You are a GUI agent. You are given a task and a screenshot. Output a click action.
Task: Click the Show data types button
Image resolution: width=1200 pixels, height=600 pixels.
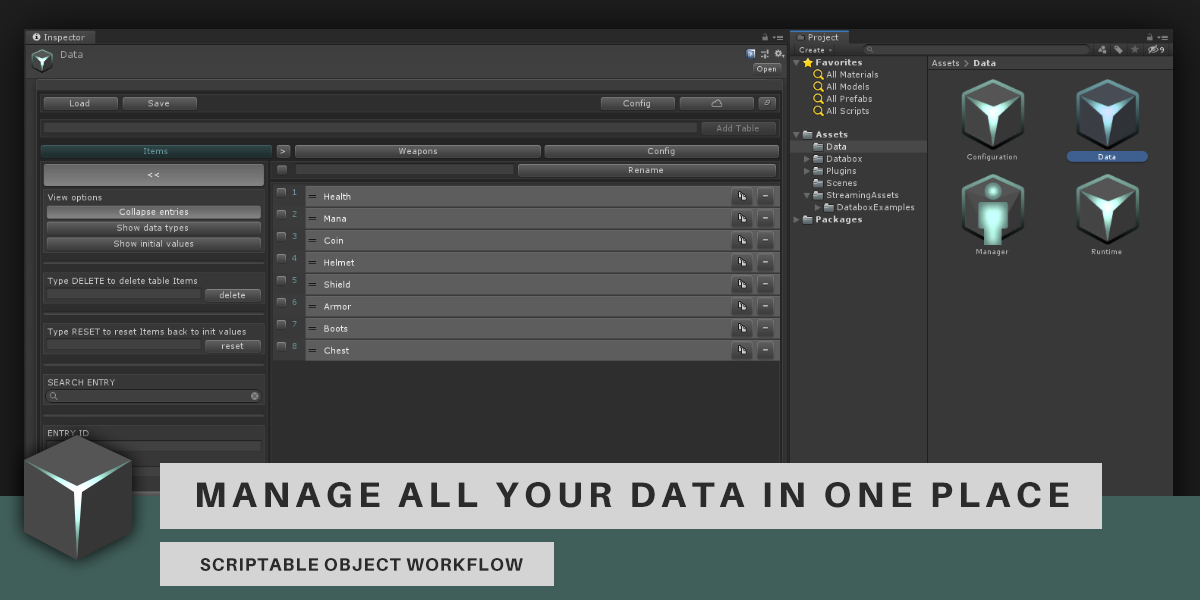pyautogui.click(x=153, y=228)
